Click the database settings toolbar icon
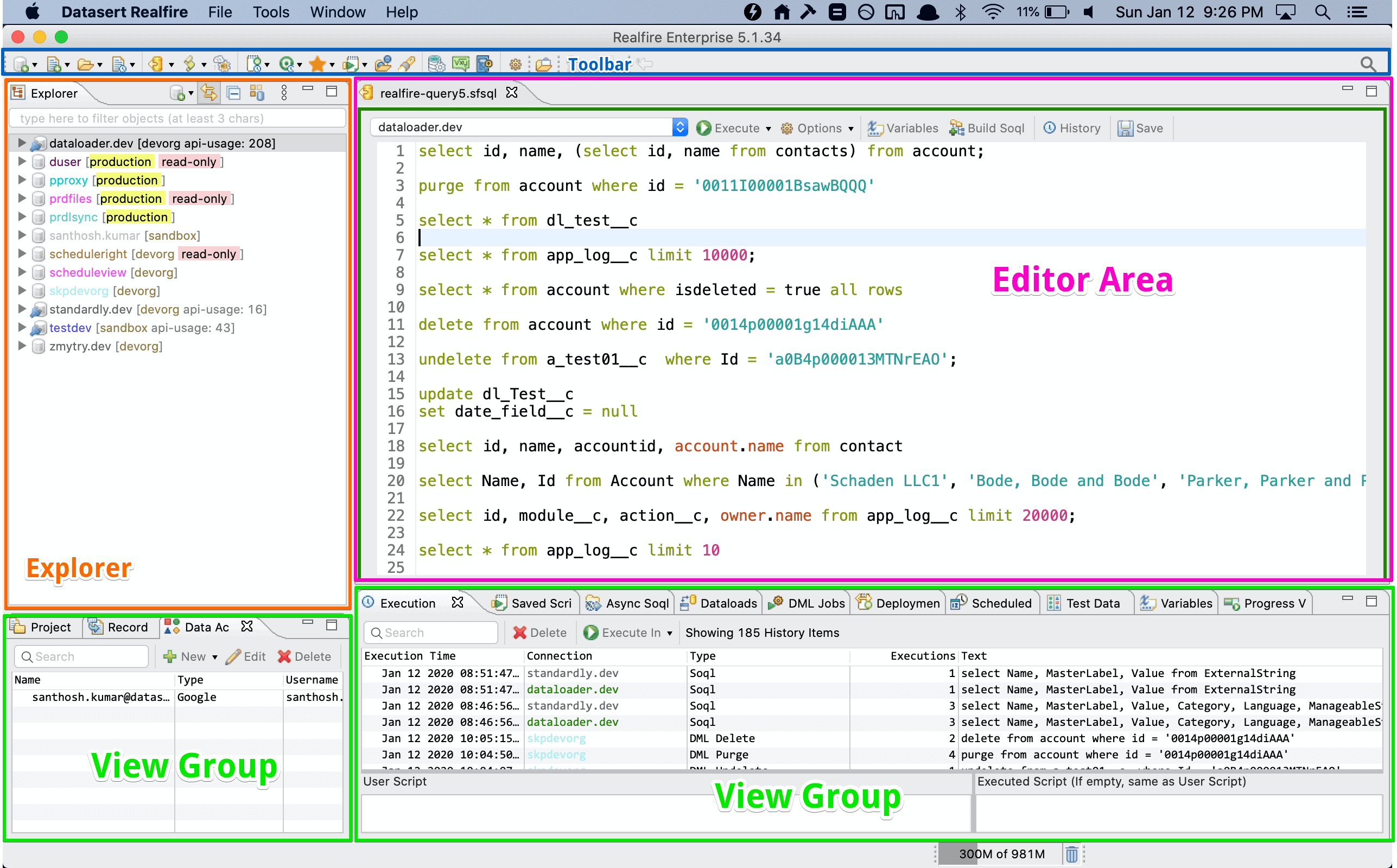This screenshot has height=868, width=1397. 436,63
